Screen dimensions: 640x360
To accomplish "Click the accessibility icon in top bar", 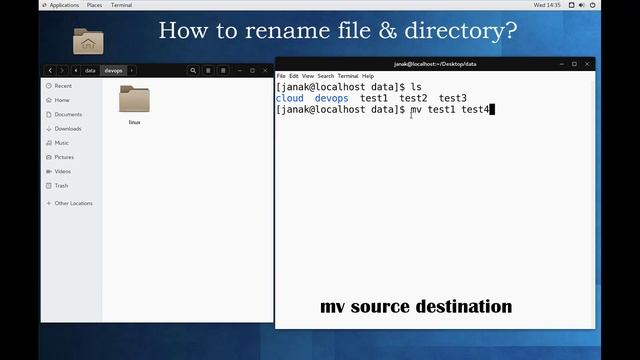I will click(x=571, y=5).
